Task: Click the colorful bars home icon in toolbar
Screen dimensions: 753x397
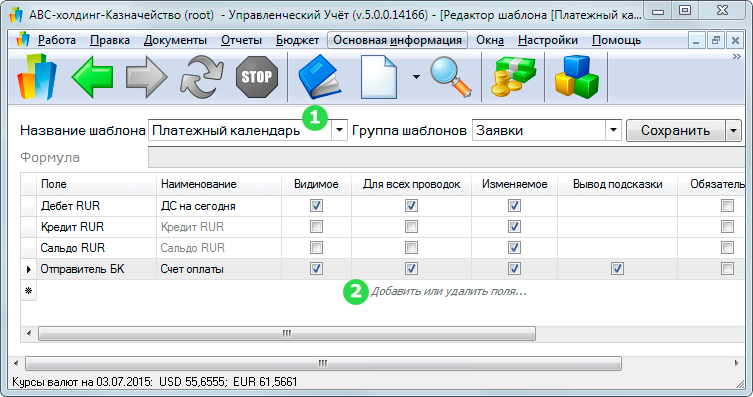Action: pos(36,77)
